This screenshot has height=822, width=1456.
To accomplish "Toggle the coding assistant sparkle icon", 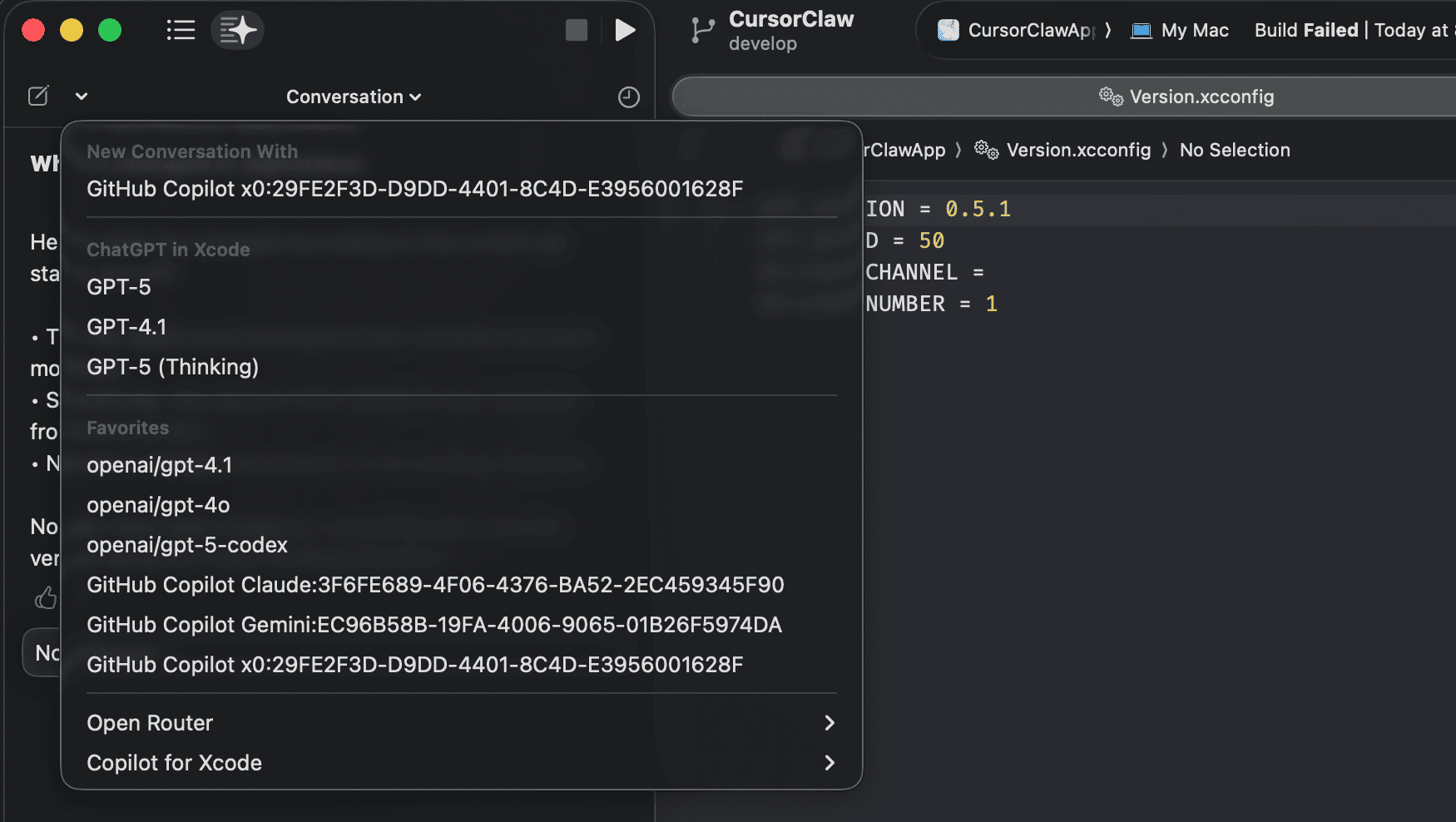I will 238,30.
